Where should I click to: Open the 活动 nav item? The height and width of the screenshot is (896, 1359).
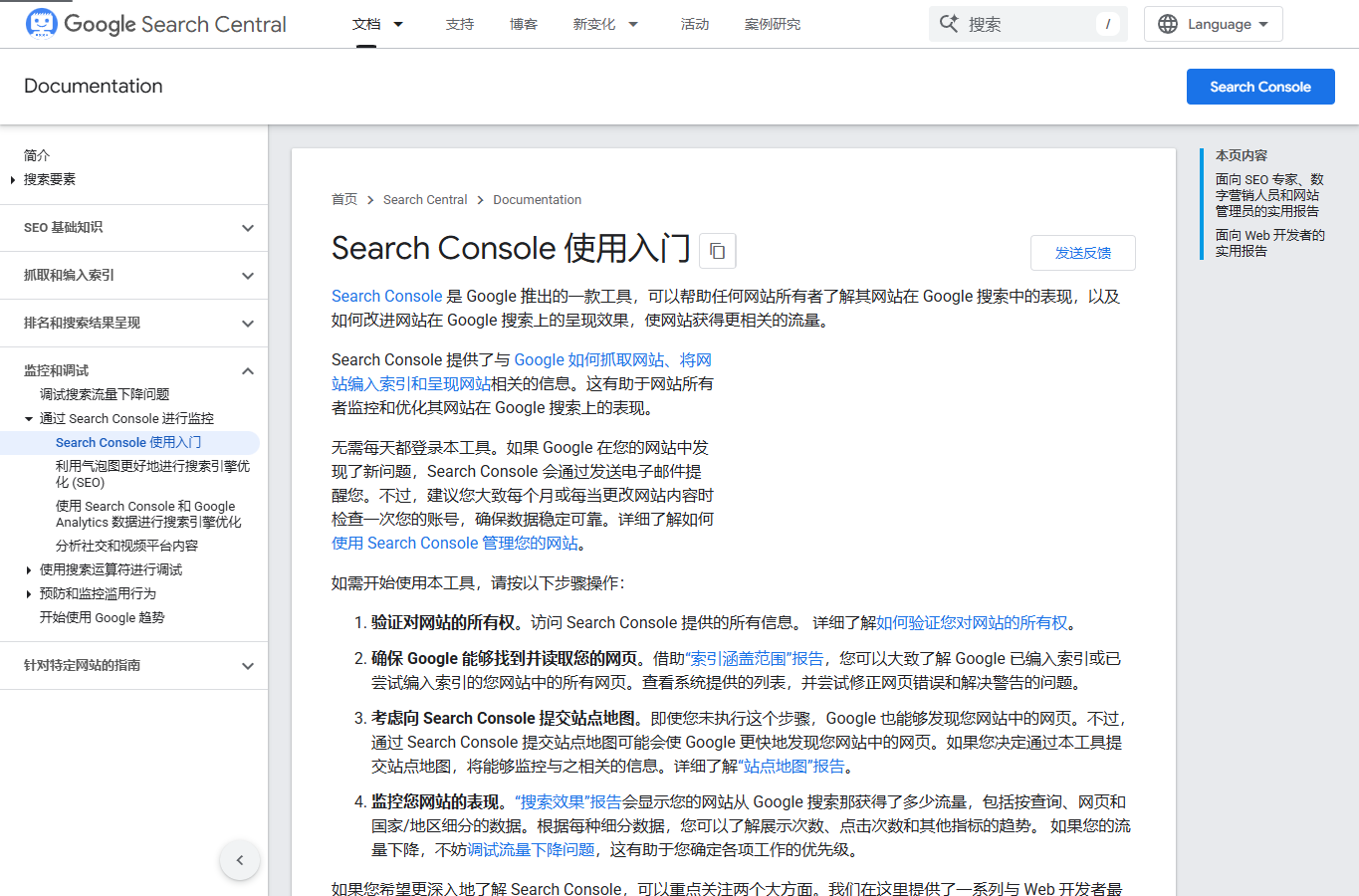(x=695, y=24)
